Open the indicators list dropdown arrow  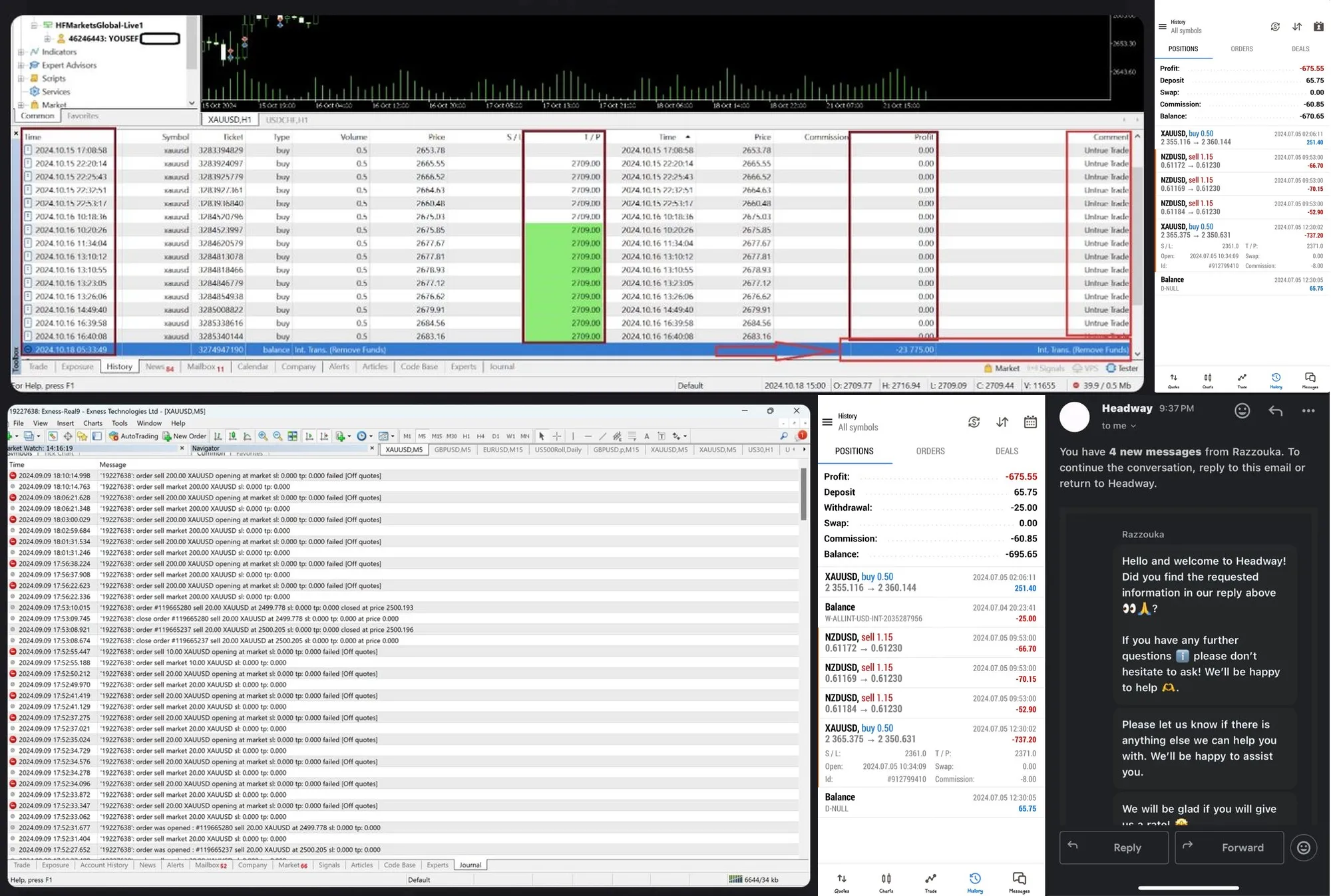point(349,436)
